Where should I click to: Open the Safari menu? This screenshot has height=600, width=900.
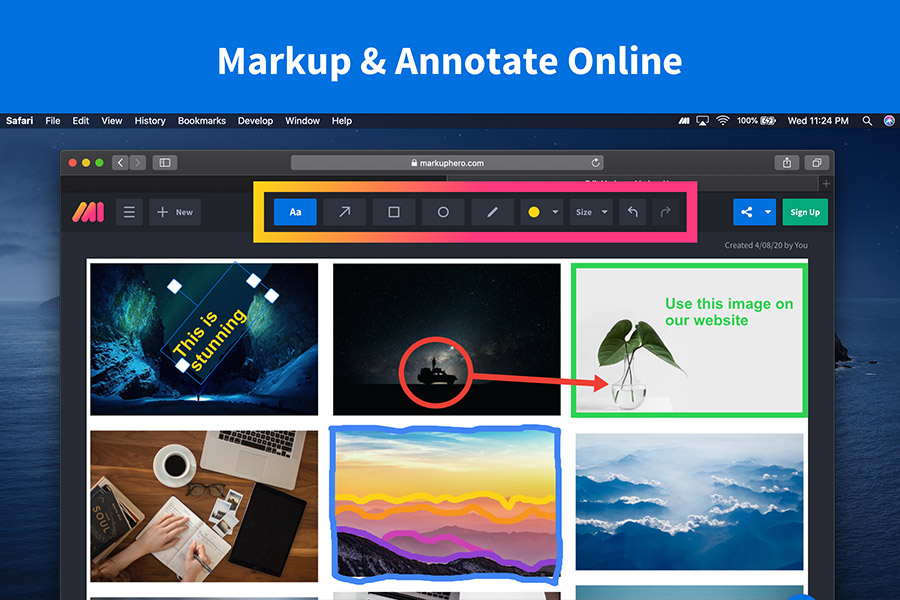pyautogui.click(x=20, y=121)
